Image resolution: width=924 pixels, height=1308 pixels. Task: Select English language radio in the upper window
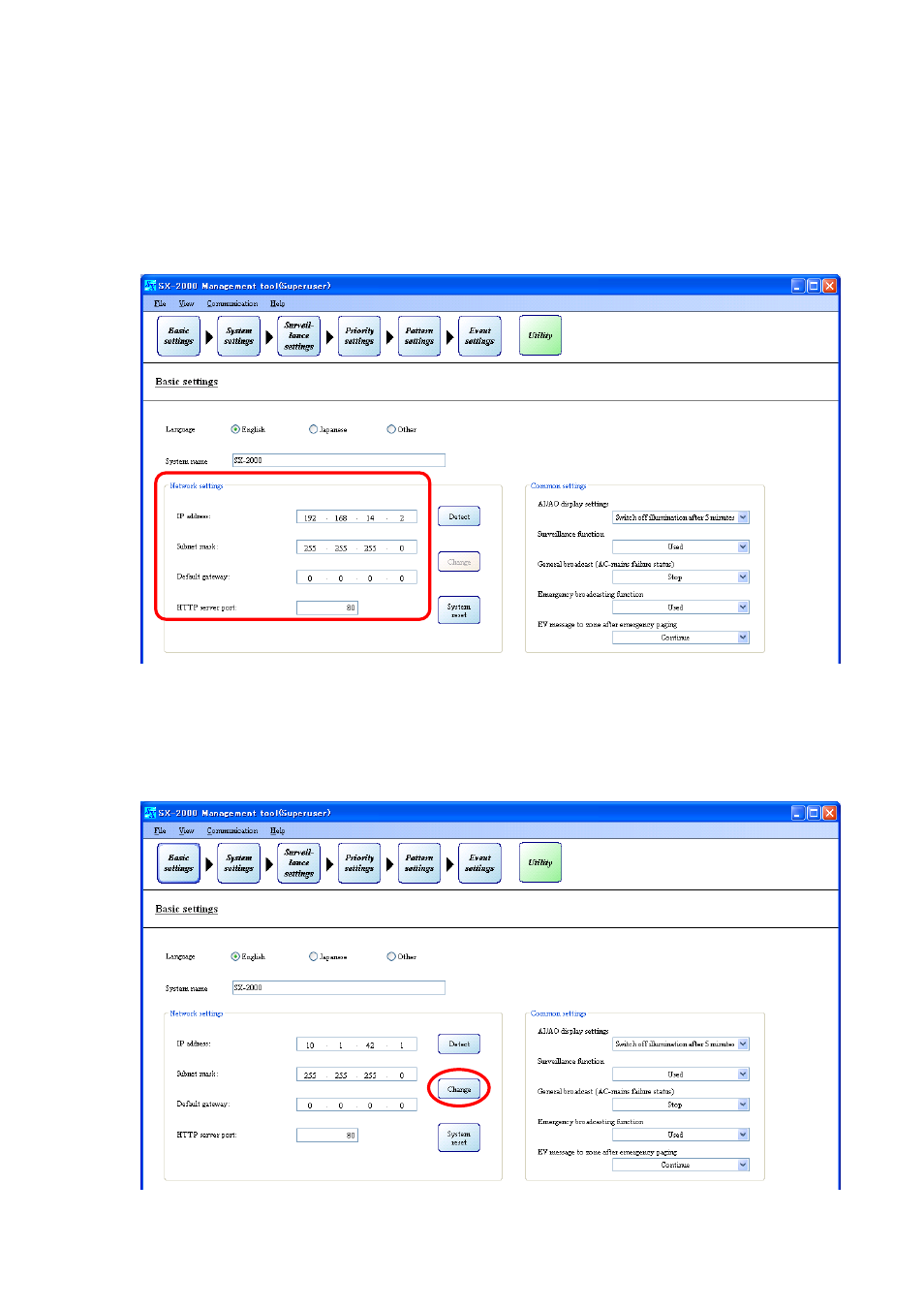pos(235,429)
